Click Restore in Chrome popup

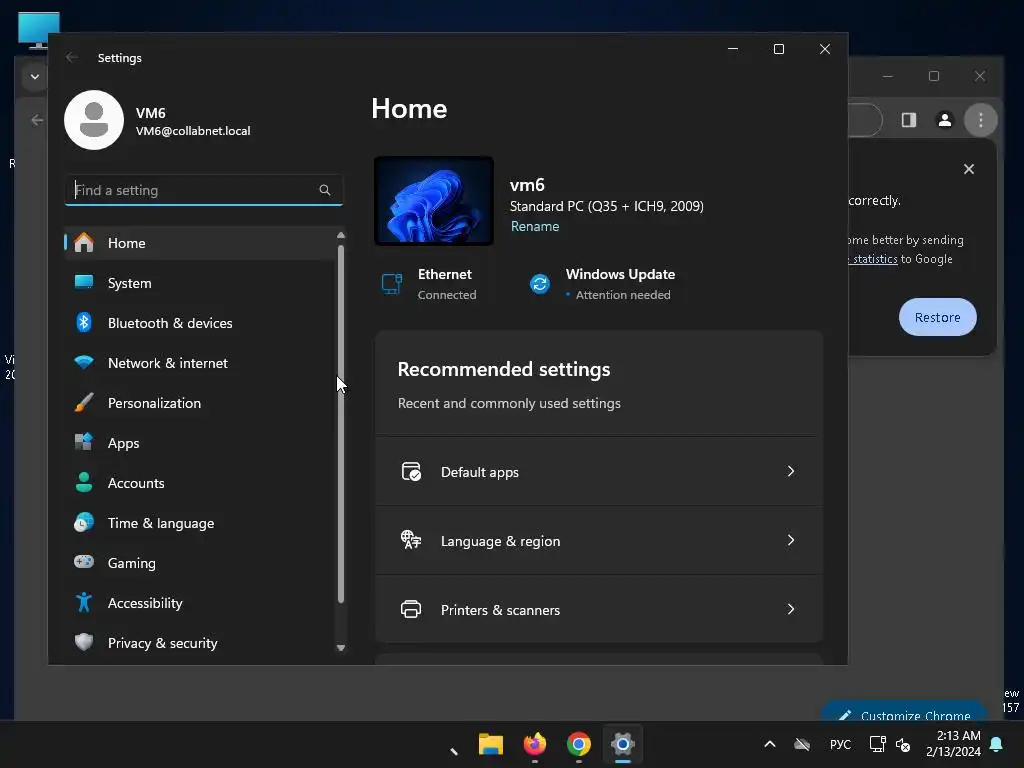[937, 317]
